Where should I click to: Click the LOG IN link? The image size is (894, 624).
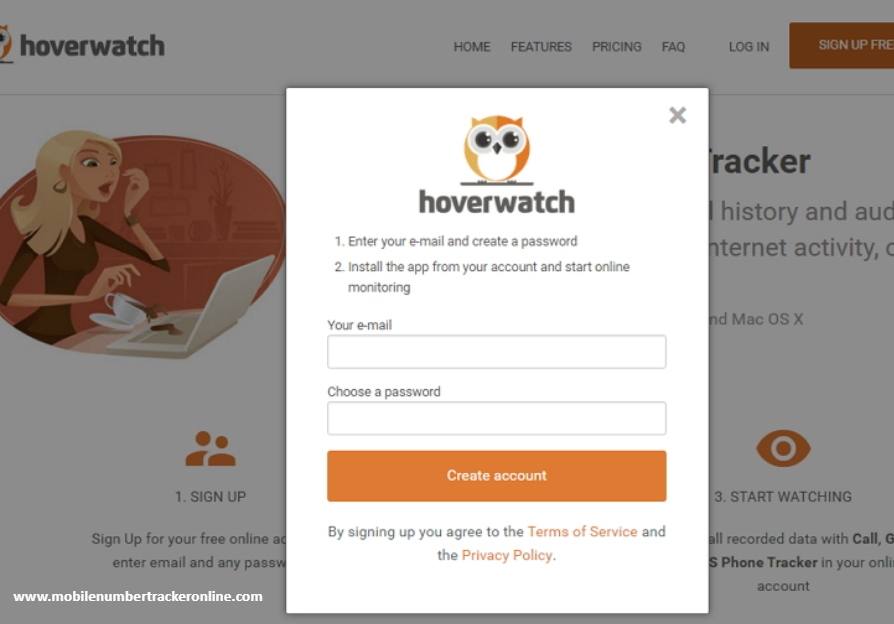tap(749, 47)
